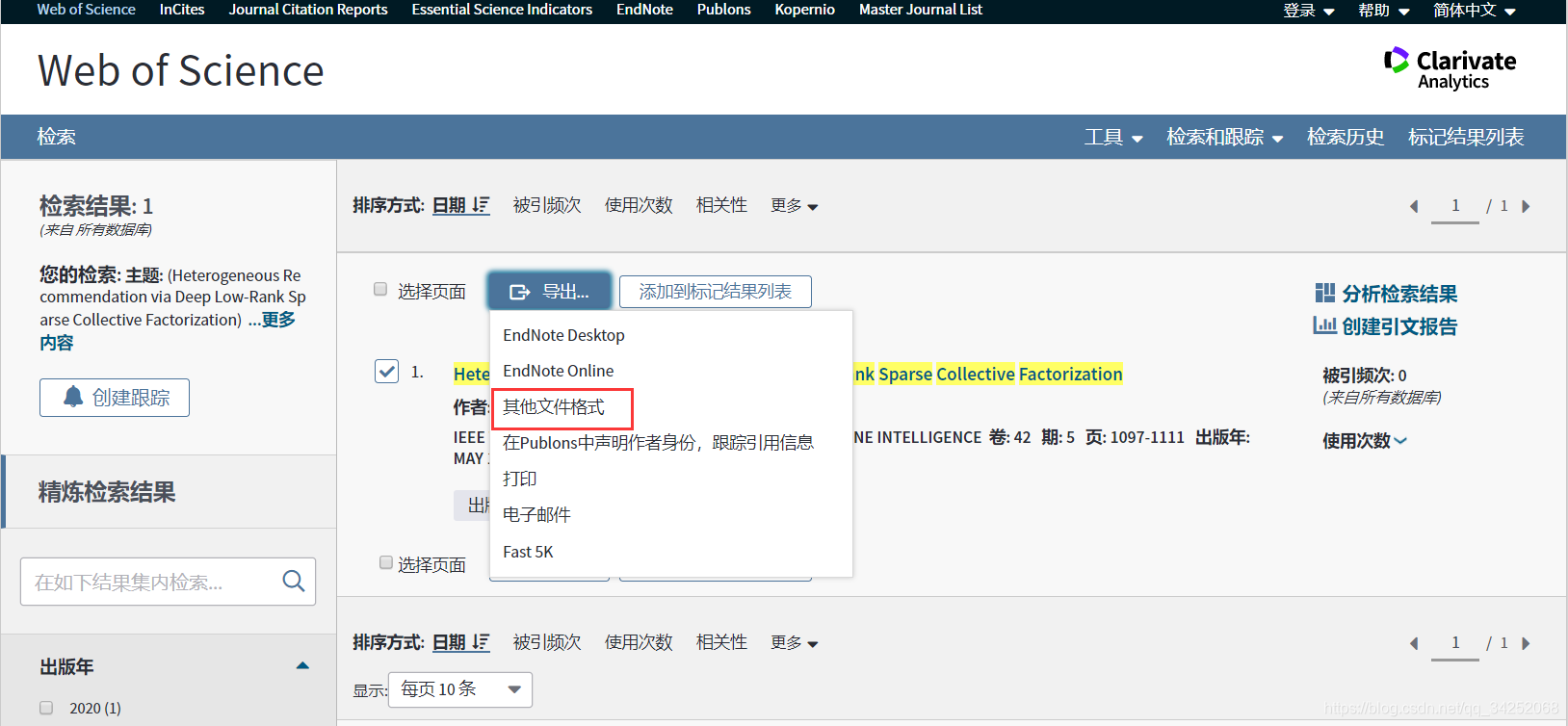
Task: Click the 创建引文报告 link
Action: point(1385,326)
